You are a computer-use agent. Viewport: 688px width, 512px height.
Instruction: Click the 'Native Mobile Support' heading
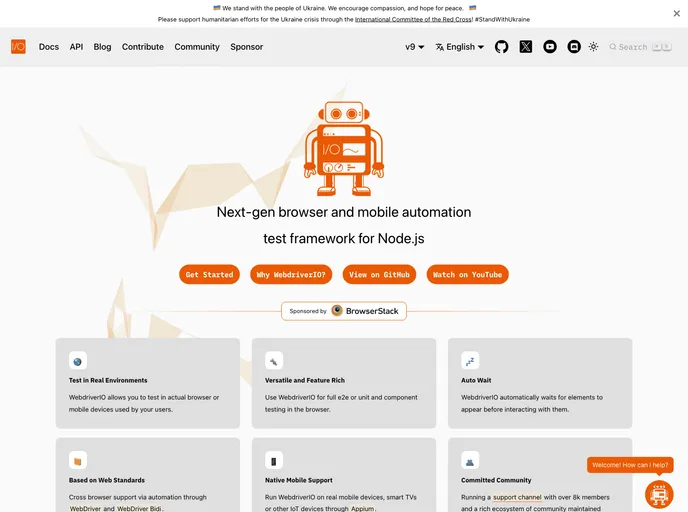click(x=299, y=480)
